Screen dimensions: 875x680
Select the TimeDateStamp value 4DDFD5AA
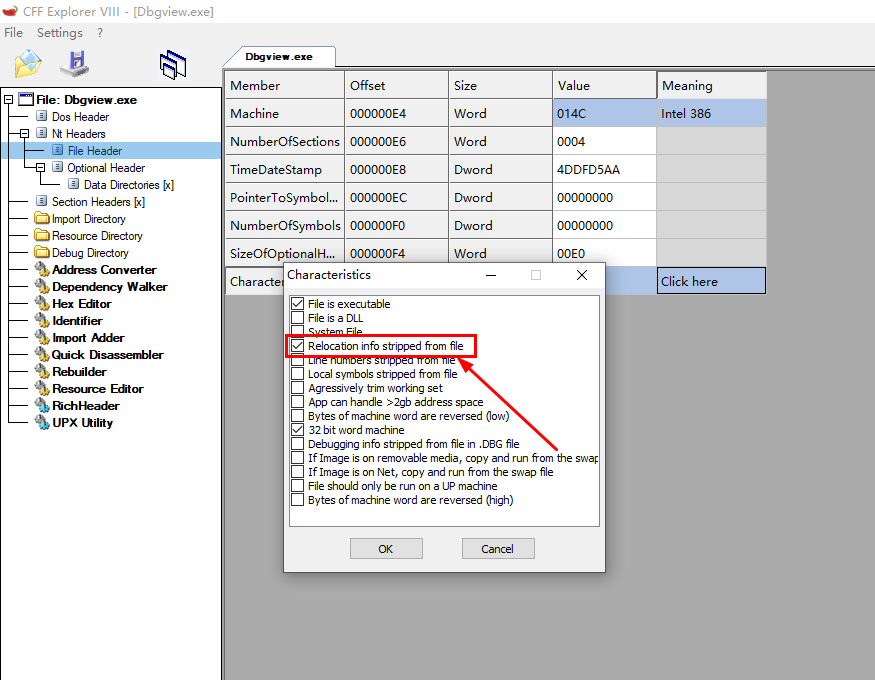[x=604, y=169]
